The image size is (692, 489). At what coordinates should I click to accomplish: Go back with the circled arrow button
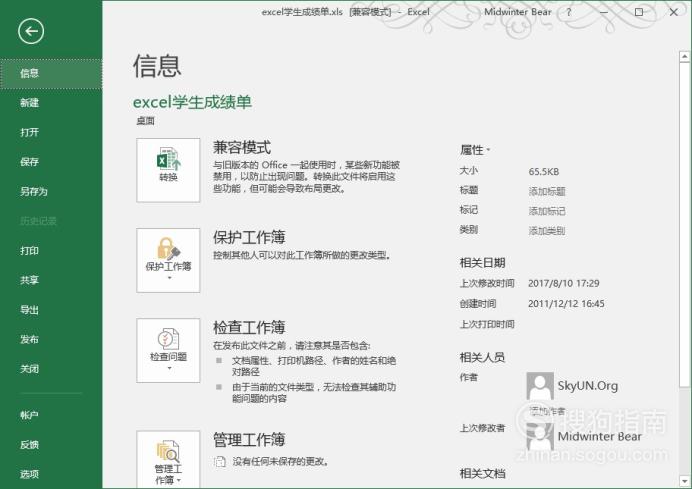click(31, 31)
